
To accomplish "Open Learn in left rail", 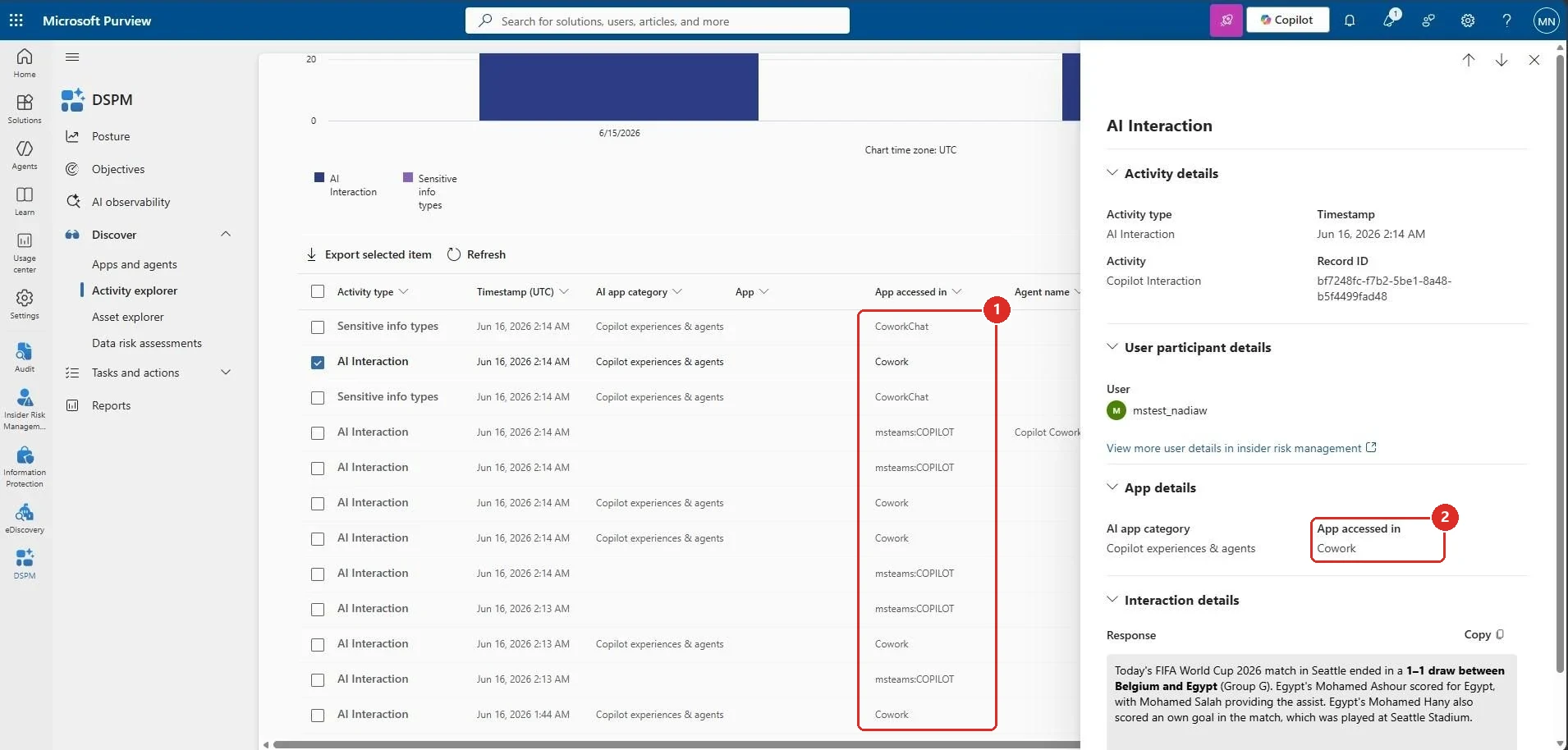I will [x=25, y=200].
